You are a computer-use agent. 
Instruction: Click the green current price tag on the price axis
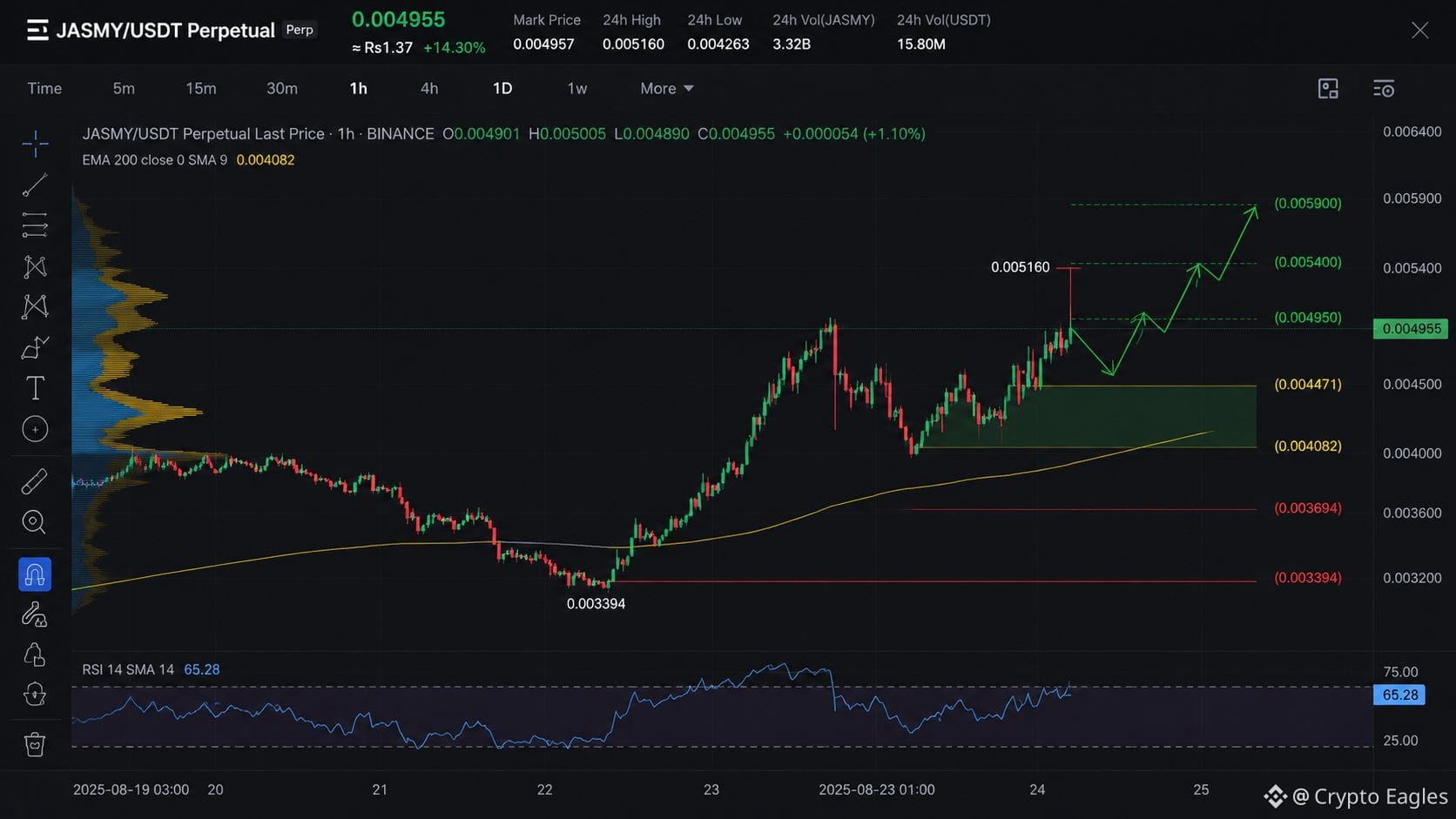[1411, 329]
